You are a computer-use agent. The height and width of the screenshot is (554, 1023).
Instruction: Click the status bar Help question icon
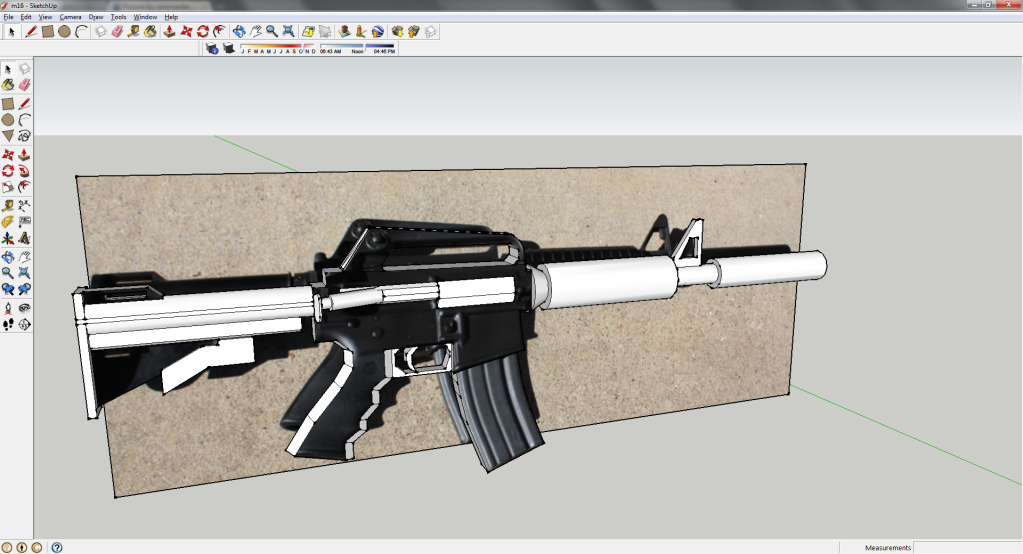(57, 547)
